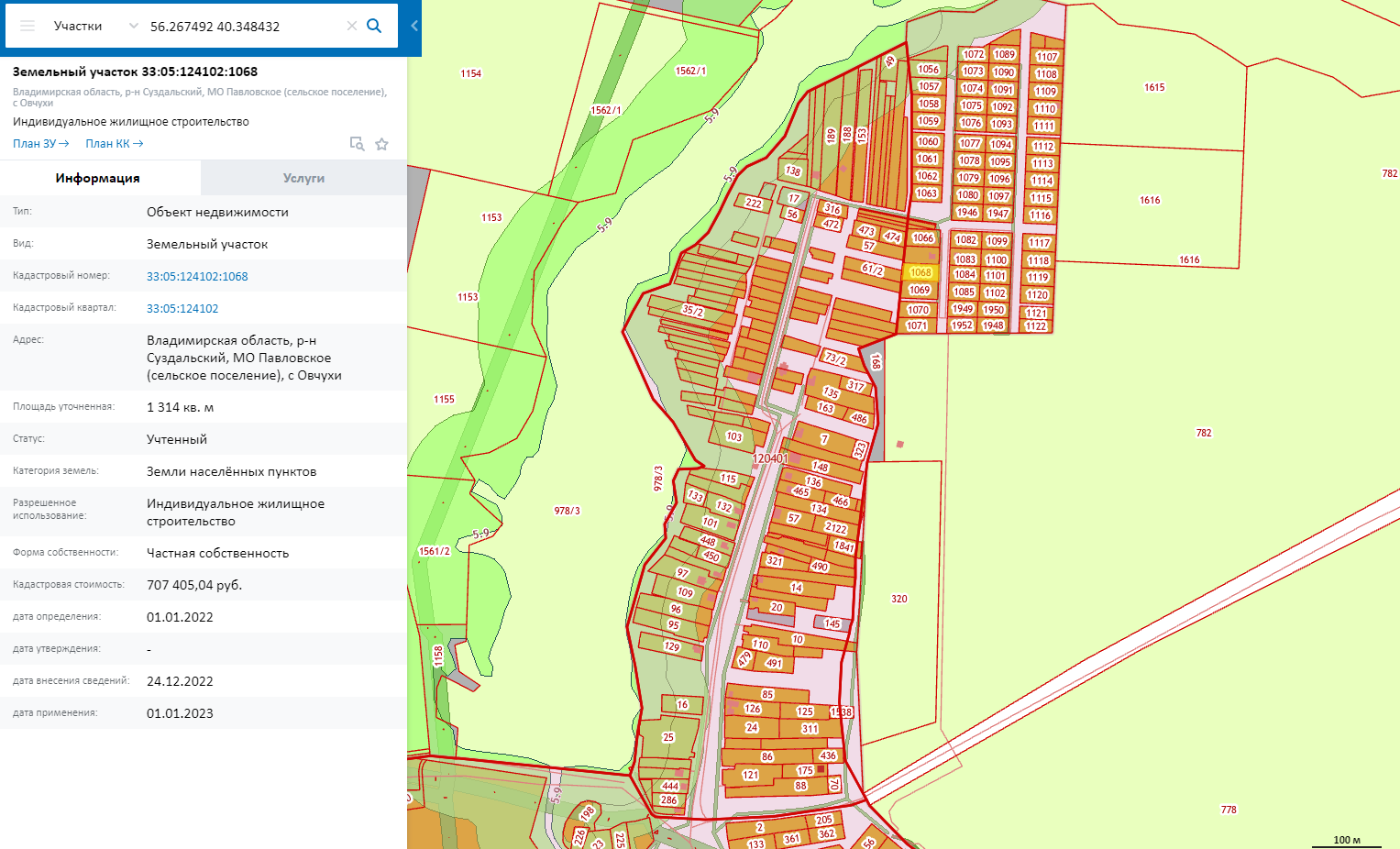Zoom to parcel using the find-on-map icon
Screen dimensions: 1400x849
click(357, 144)
